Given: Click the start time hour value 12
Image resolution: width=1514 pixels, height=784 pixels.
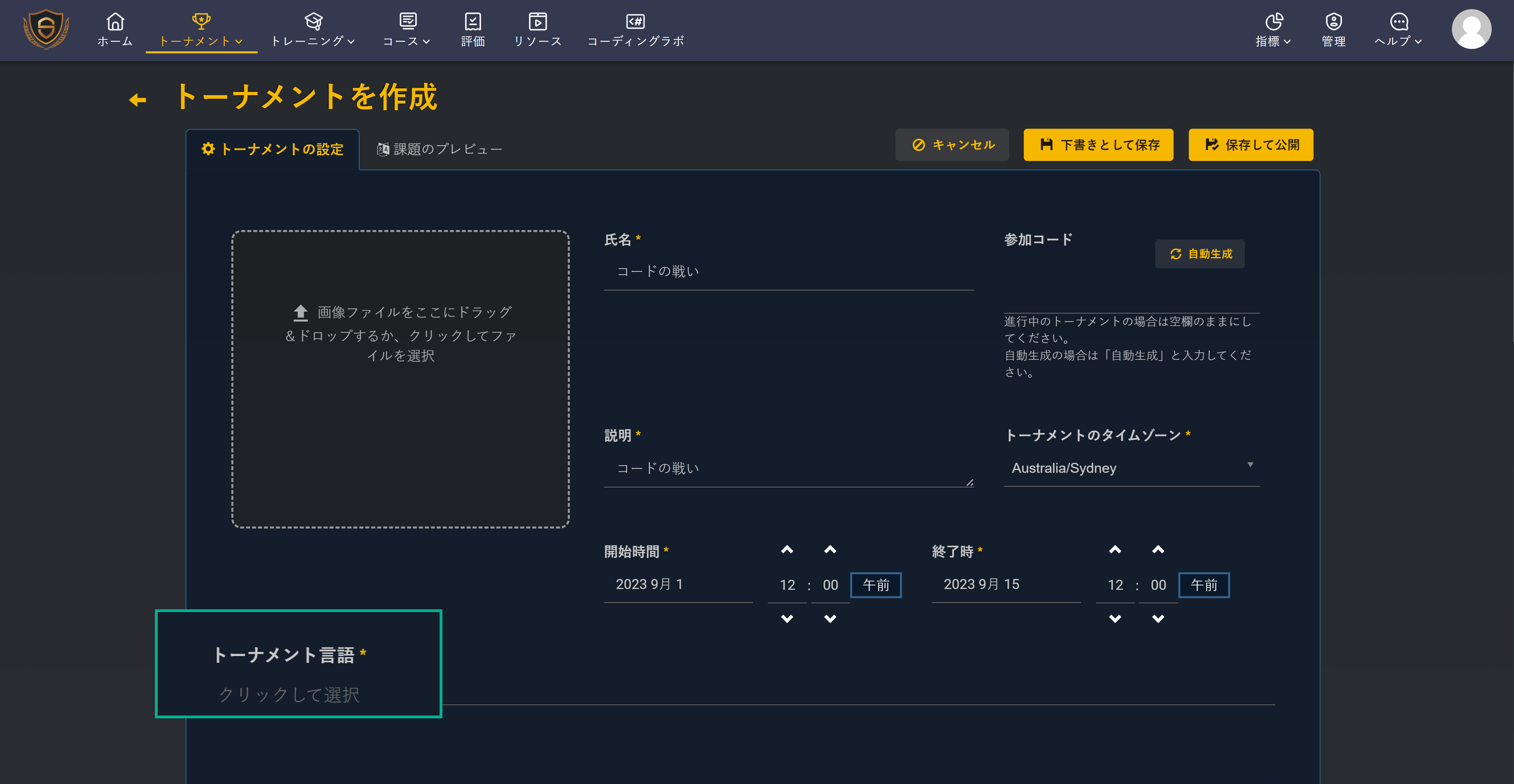Looking at the screenshot, I should tap(787, 585).
